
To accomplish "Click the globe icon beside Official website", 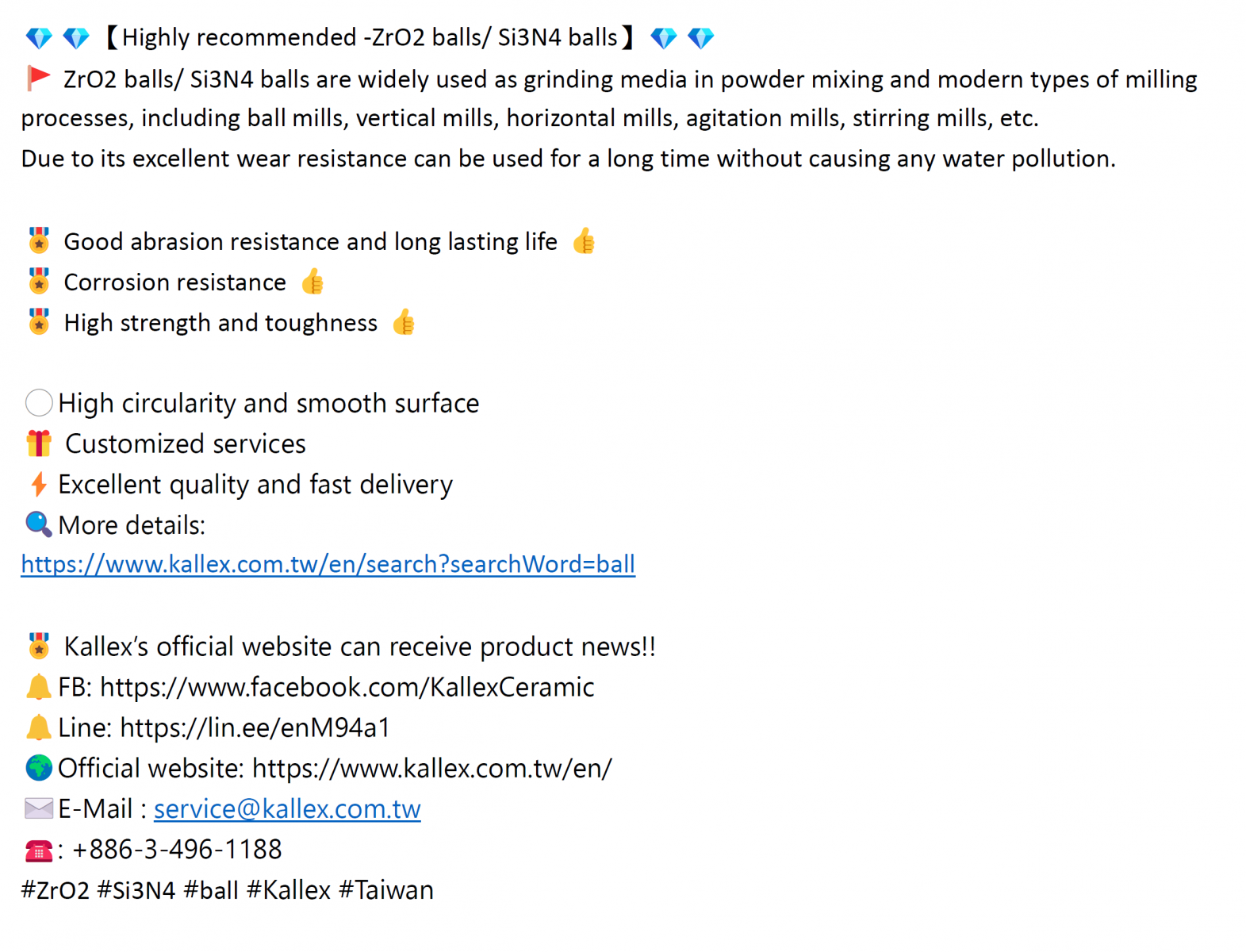I will [x=38, y=768].
